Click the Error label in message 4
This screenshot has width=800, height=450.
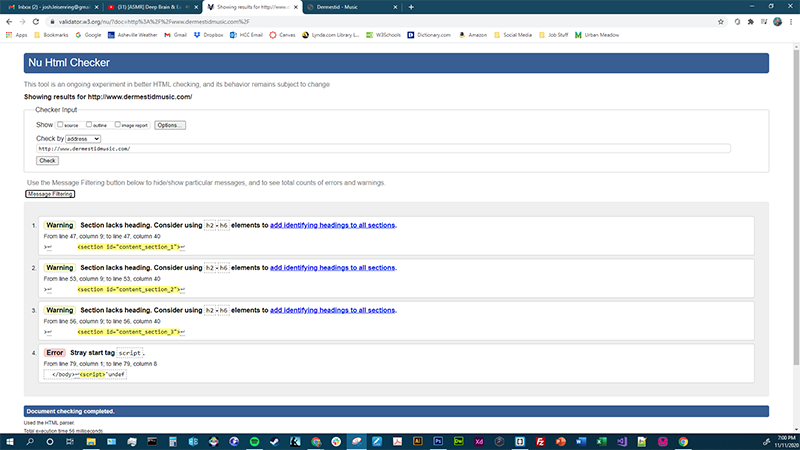[55, 353]
